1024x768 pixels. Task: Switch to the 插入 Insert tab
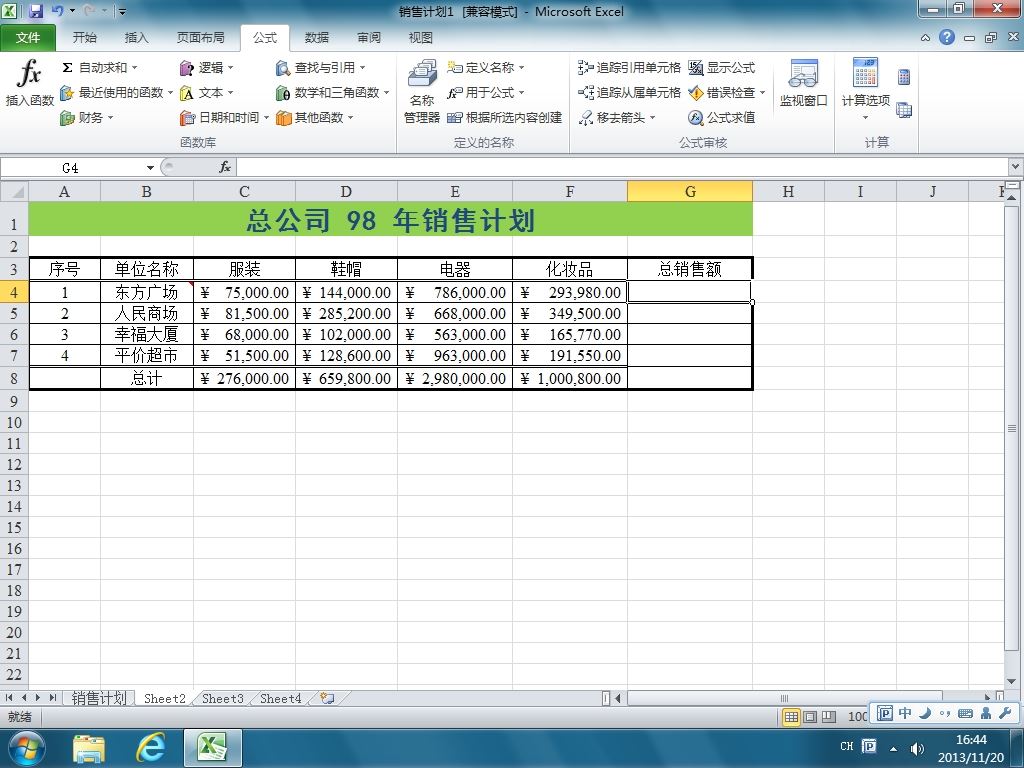[136, 37]
